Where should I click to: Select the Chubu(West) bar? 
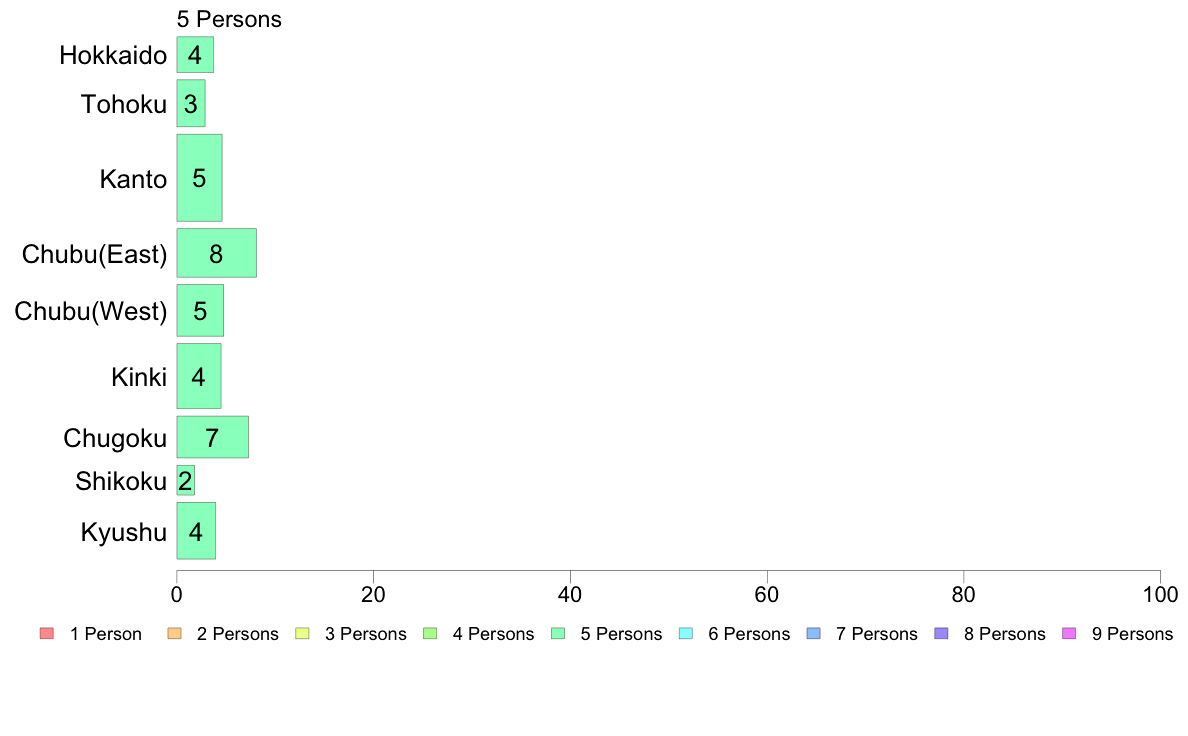click(x=200, y=310)
